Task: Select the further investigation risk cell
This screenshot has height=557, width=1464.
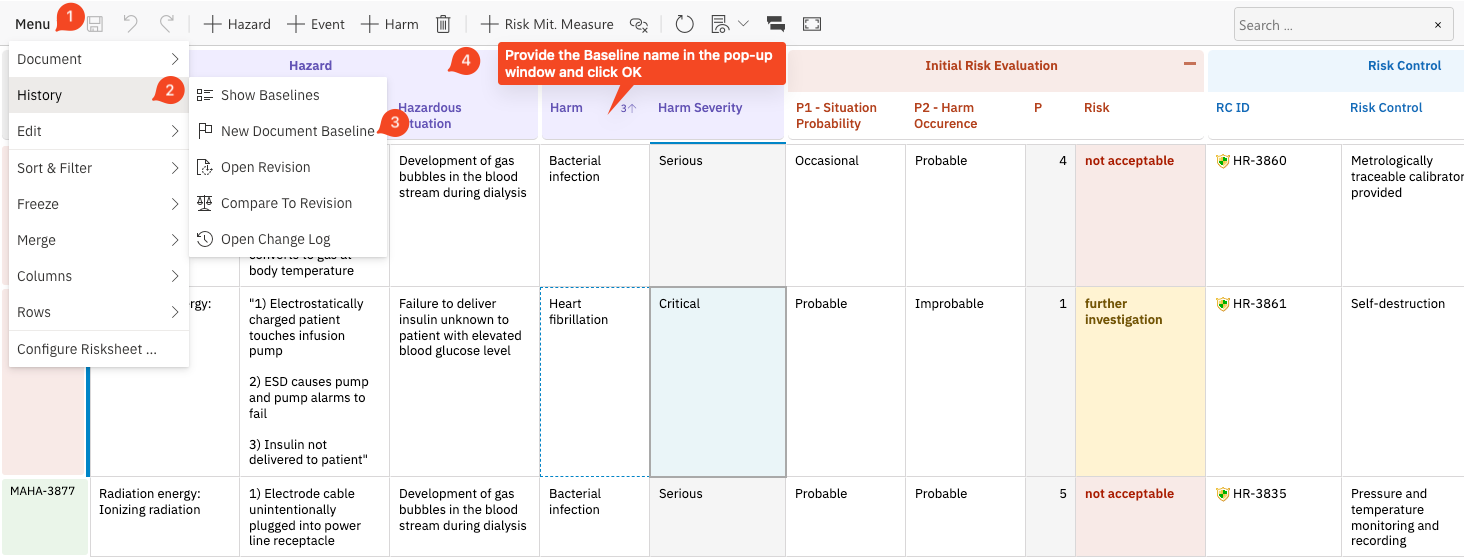Action: pos(1140,382)
